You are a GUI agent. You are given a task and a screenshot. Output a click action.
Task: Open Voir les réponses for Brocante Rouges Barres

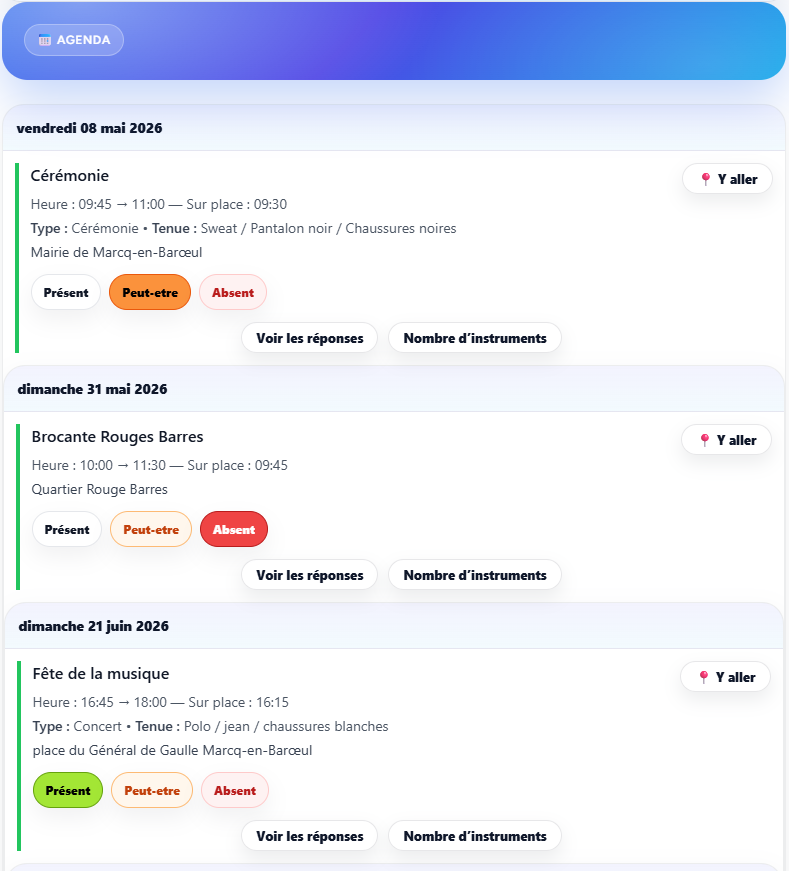pyautogui.click(x=310, y=575)
